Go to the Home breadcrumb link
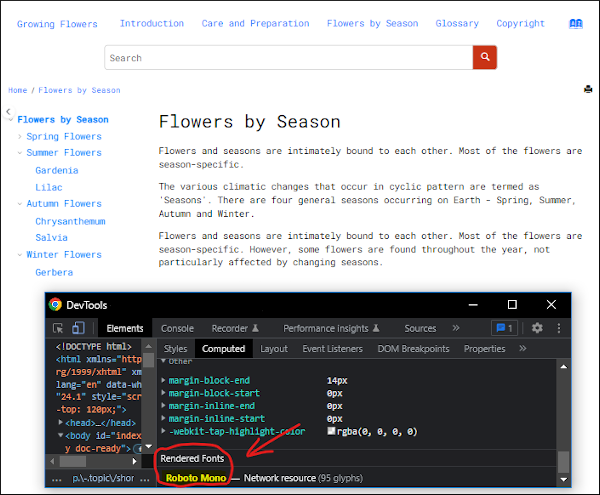 (18, 90)
